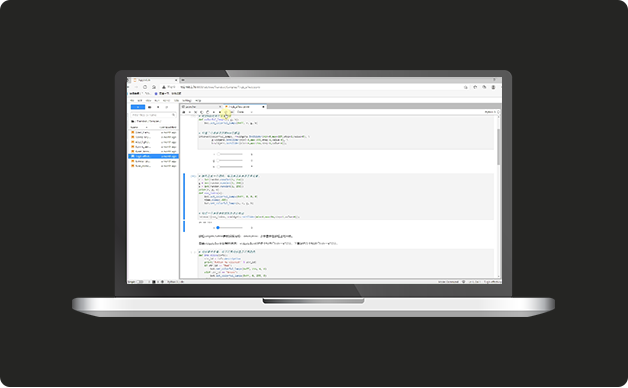628x388 pixels.
Task: Click the filter files by name field
Action: point(153,115)
